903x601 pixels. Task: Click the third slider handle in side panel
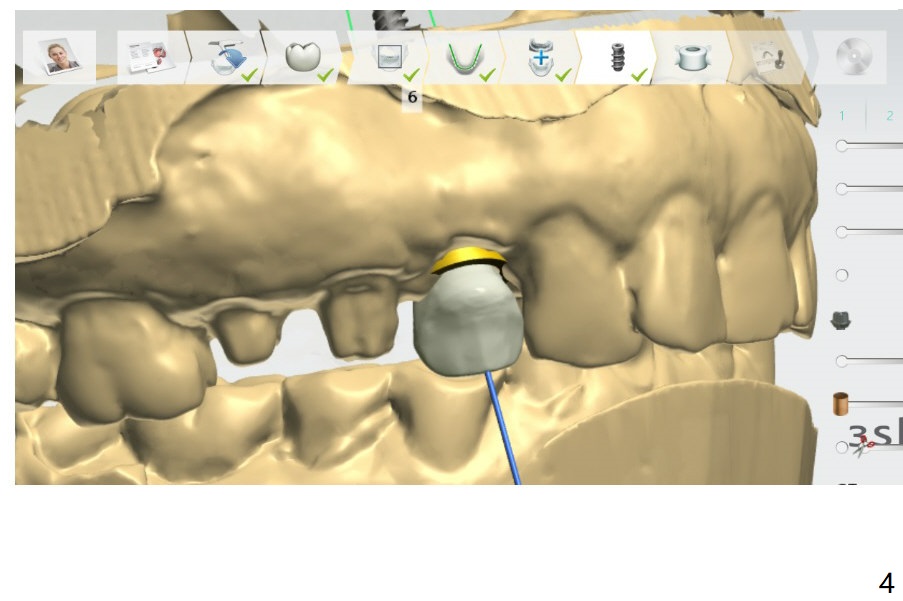tap(842, 232)
